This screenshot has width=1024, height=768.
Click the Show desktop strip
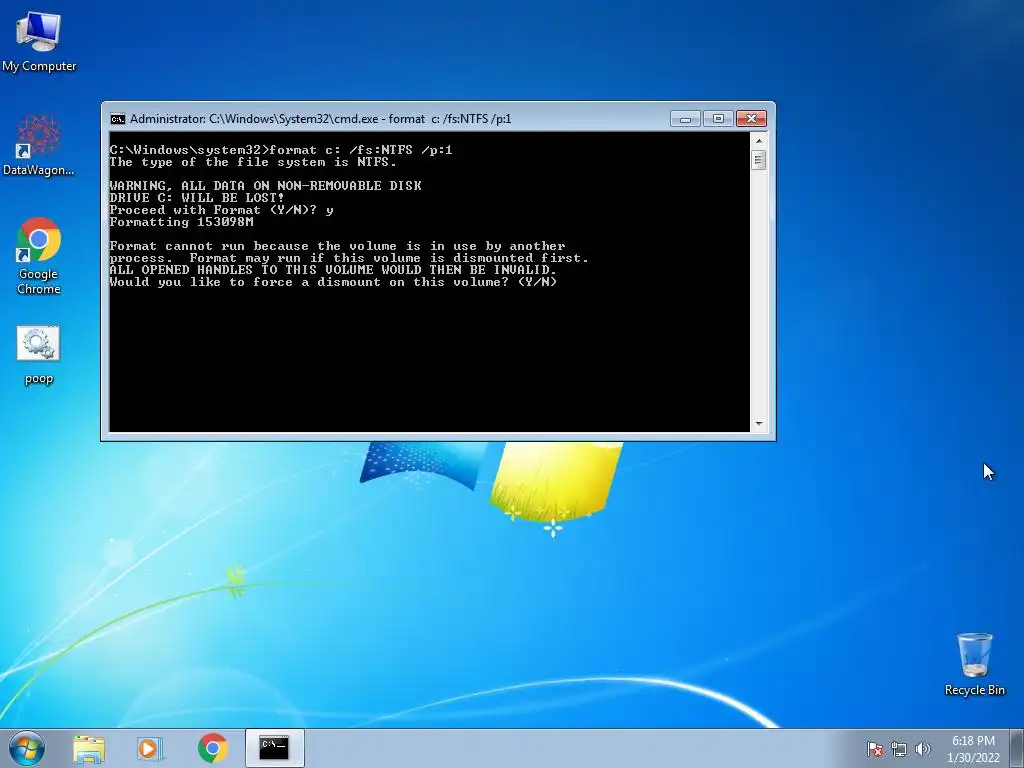(1017, 748)
